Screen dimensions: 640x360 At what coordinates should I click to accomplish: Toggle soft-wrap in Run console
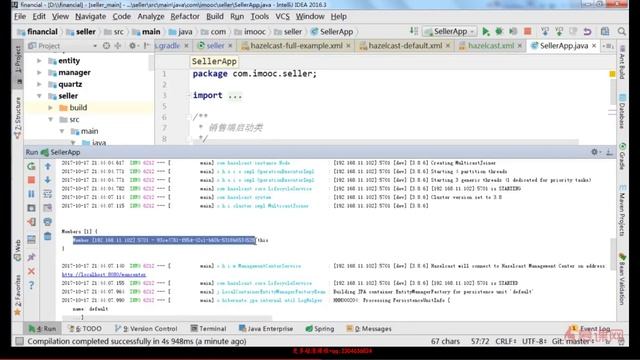coord(48,194)
